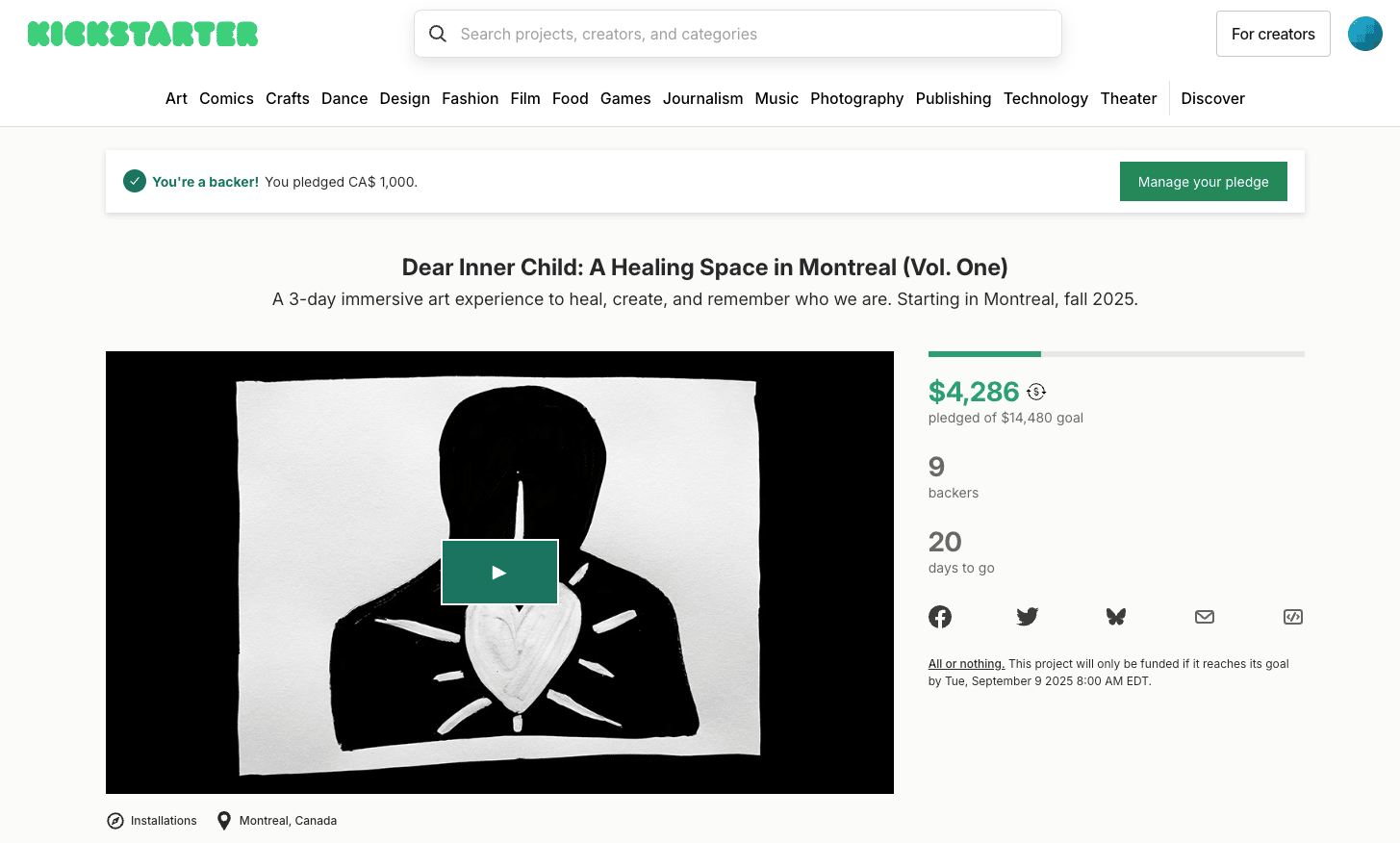The height and width of the screenshot is (843, 1400).
Task: Click the pledged of $14,480 goal text
Action: tap(1005, 418)
